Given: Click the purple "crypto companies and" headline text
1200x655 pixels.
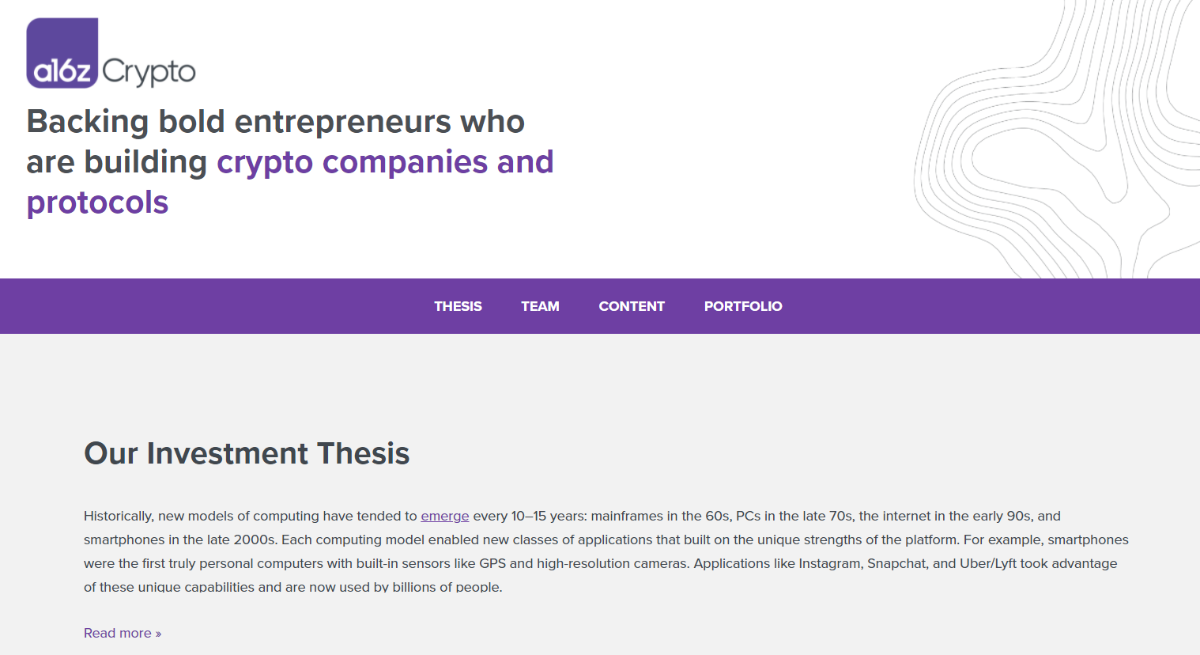Looking at the screenshot, I should click(385, 161).
